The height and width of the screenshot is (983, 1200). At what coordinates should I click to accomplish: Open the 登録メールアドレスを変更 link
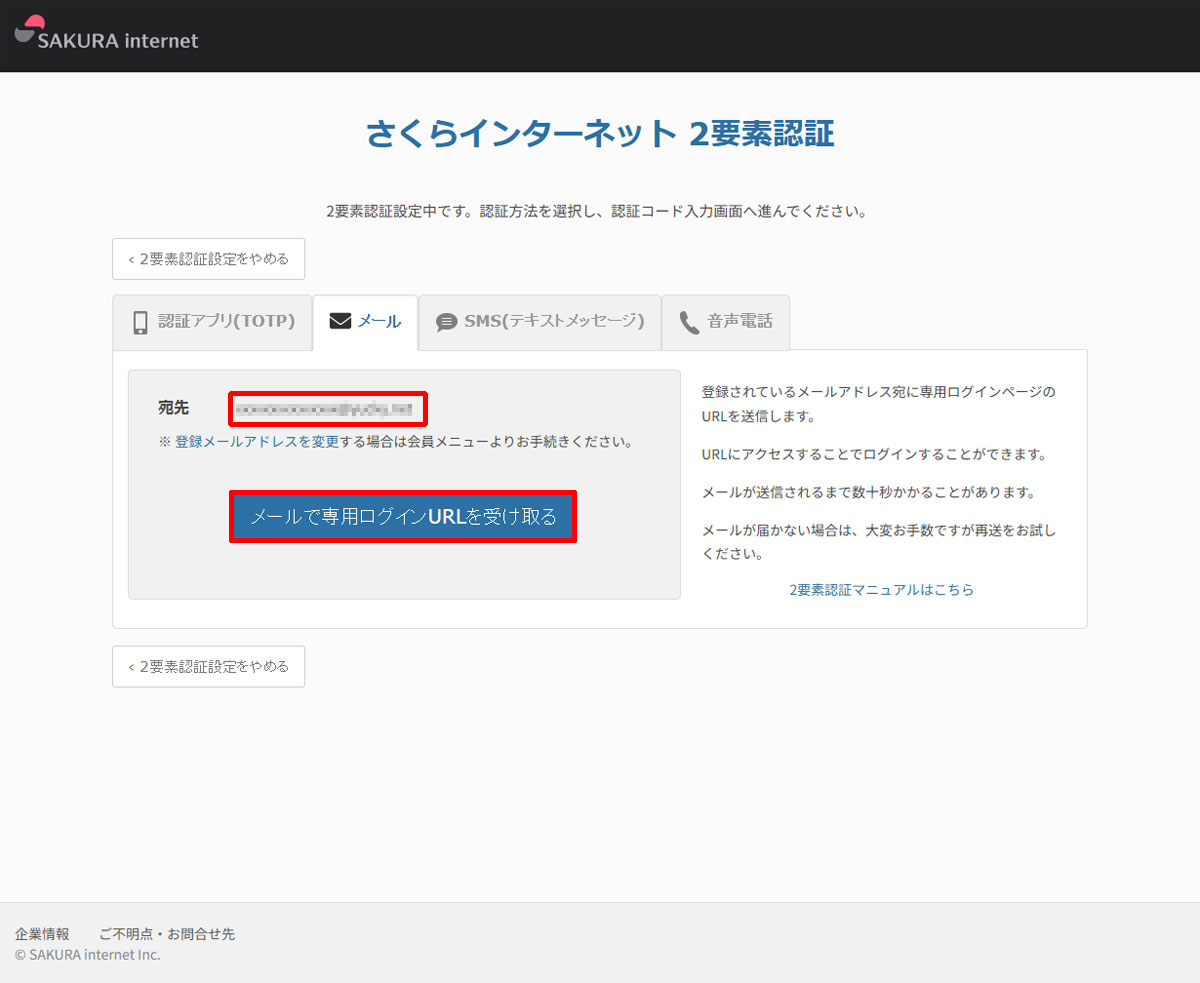pos(257,441)
